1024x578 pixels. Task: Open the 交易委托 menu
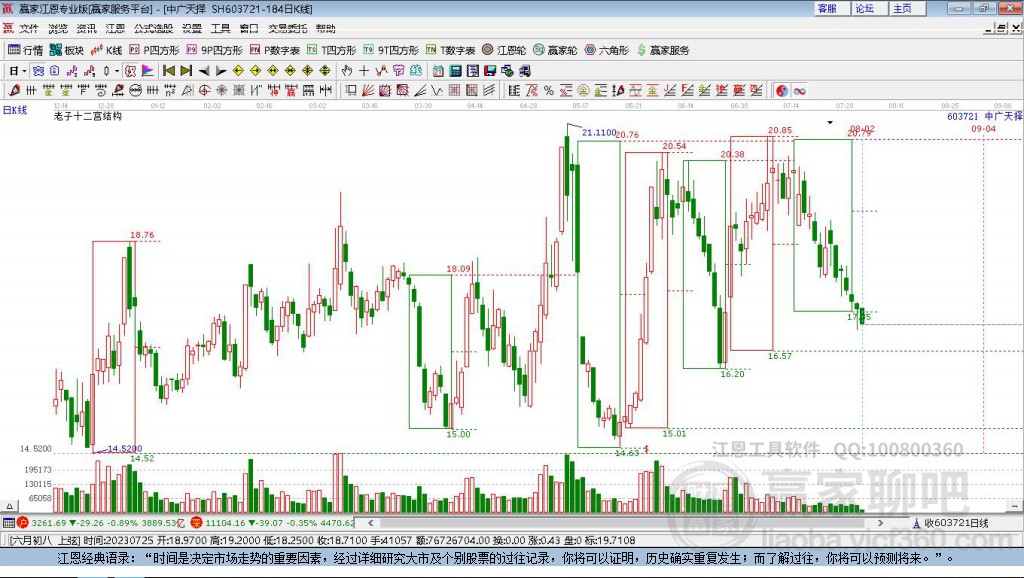click(x=287, y=28)
